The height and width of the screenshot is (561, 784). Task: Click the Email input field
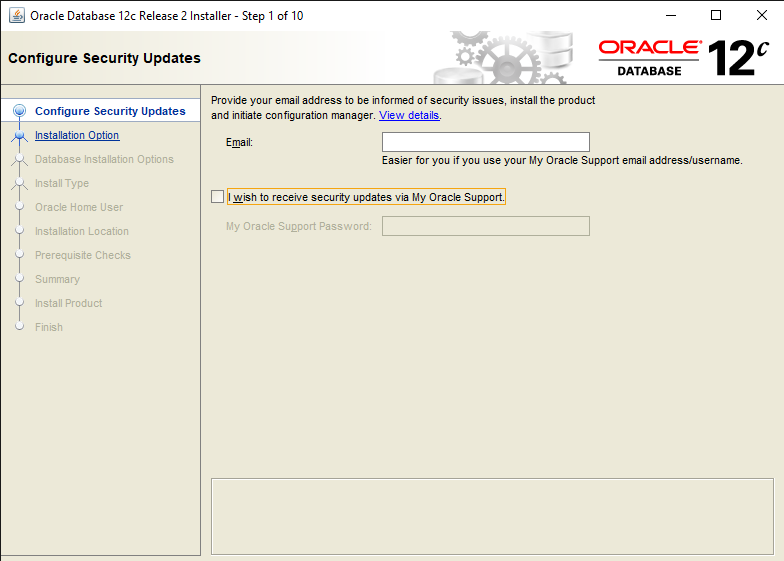click(x=486, y=142)
